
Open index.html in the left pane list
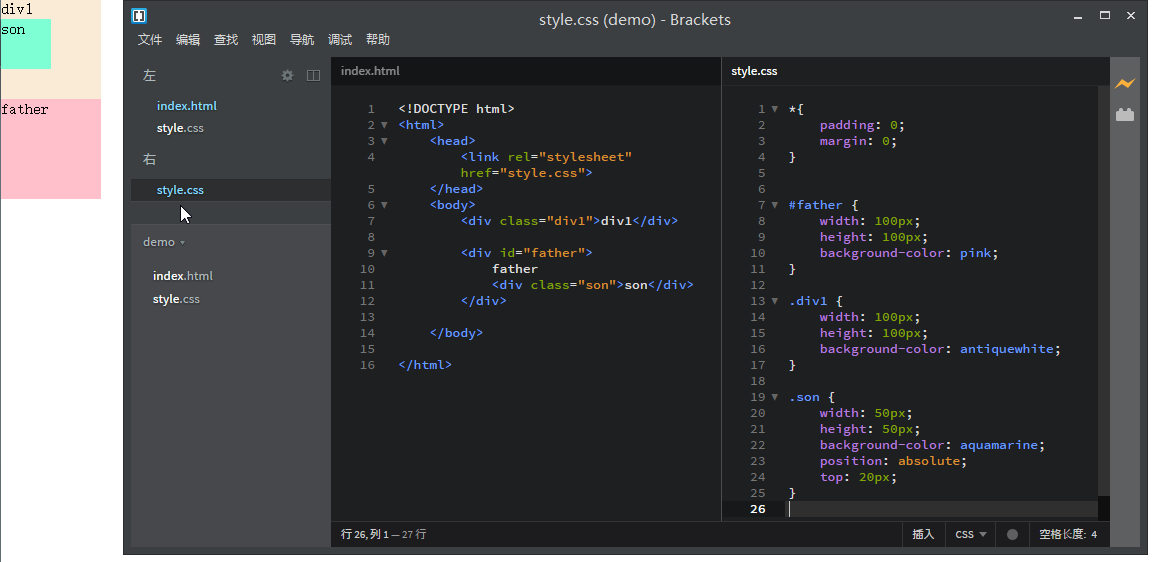[187, 106]
